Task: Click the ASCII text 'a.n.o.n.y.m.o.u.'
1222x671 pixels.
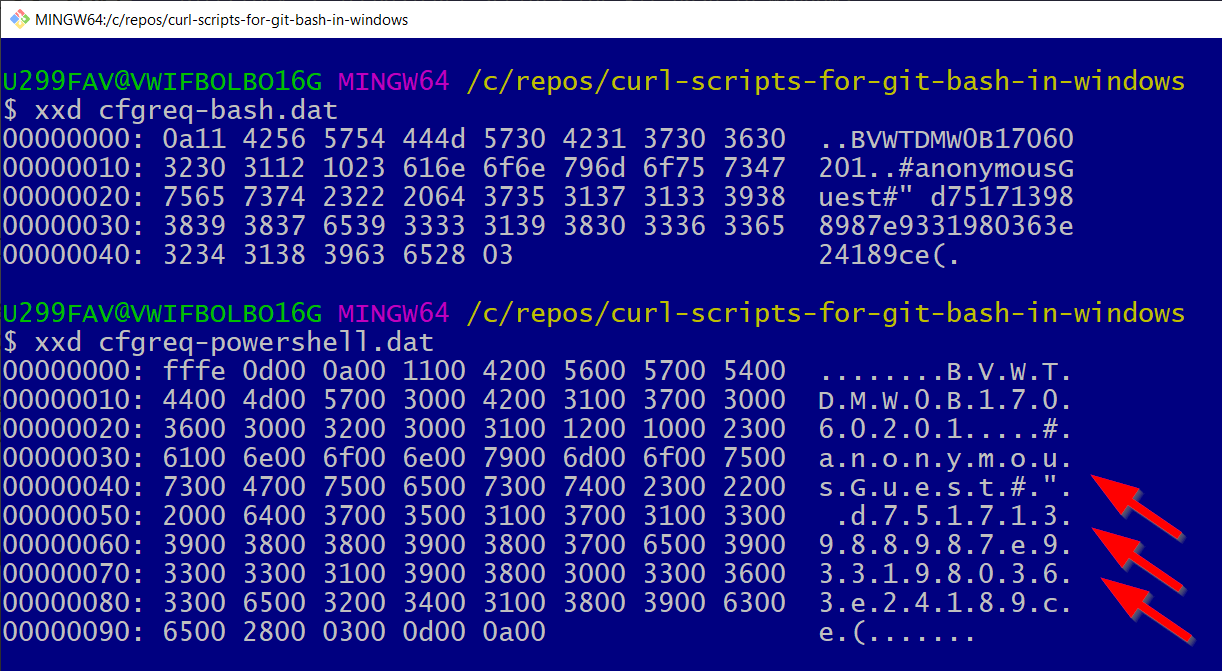Action: (x=946, y=461)
